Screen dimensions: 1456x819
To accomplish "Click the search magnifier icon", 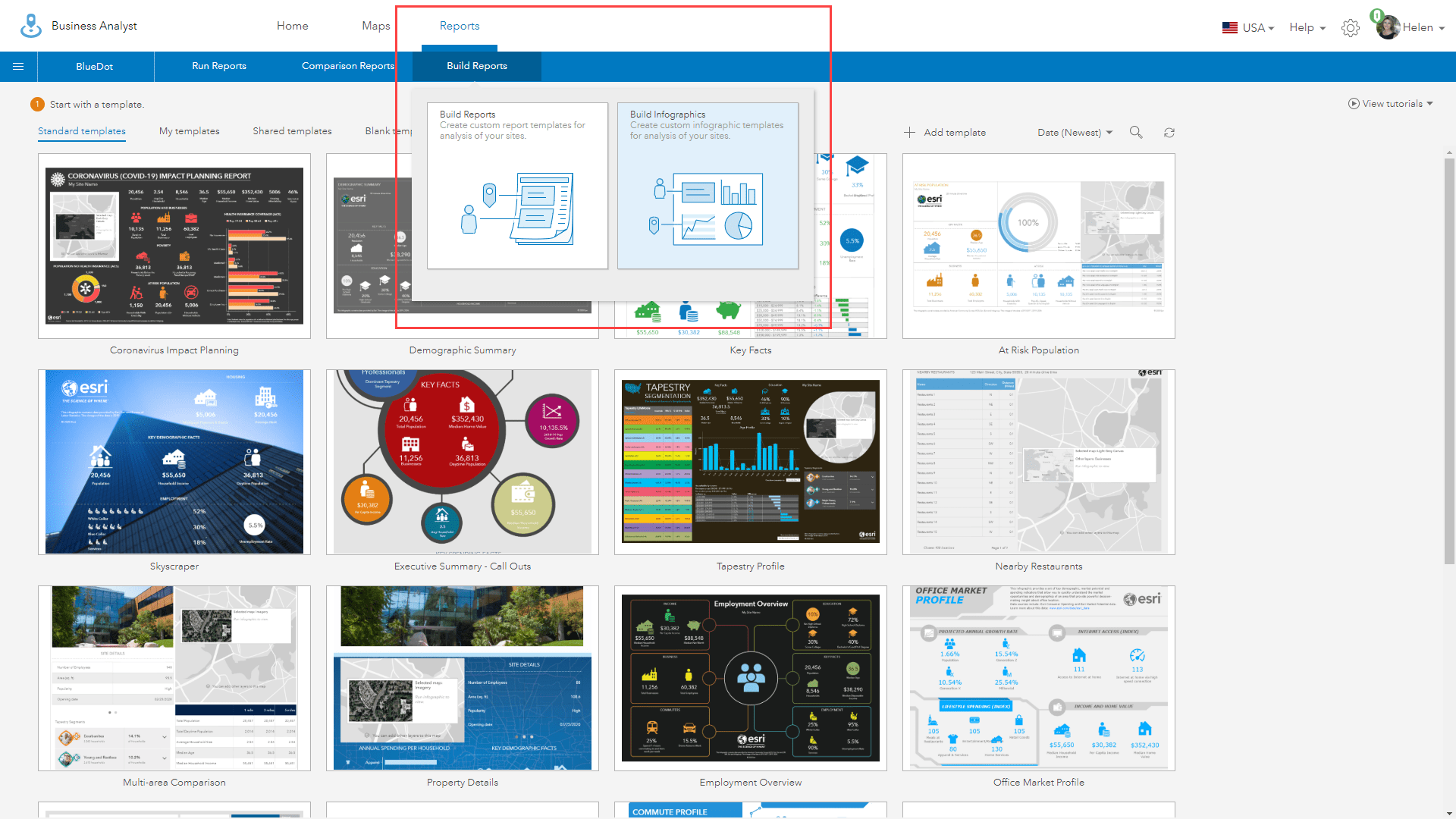I will (1136, 132).
